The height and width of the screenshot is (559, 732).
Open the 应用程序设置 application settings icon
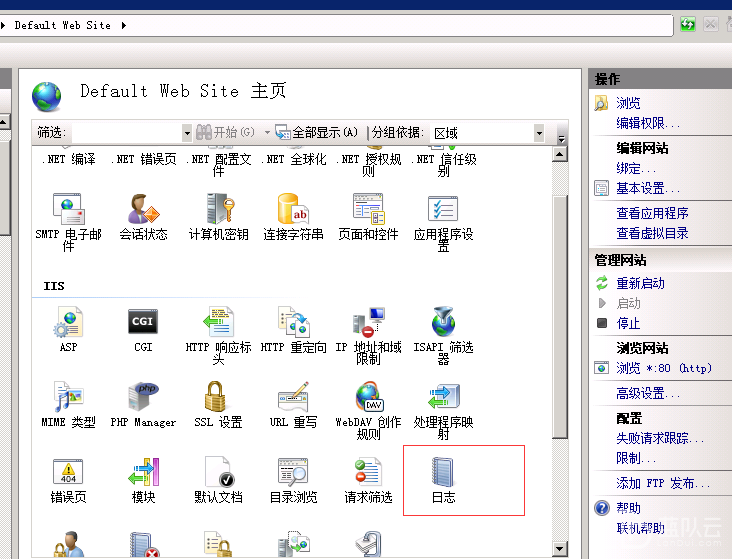pyautogui.click(x=443, y=209)
